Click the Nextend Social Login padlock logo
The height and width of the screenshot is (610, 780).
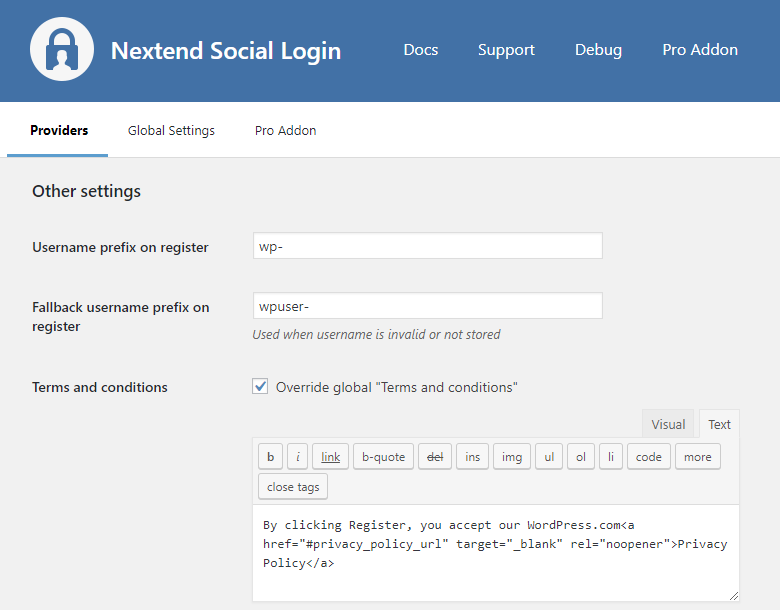62,50
